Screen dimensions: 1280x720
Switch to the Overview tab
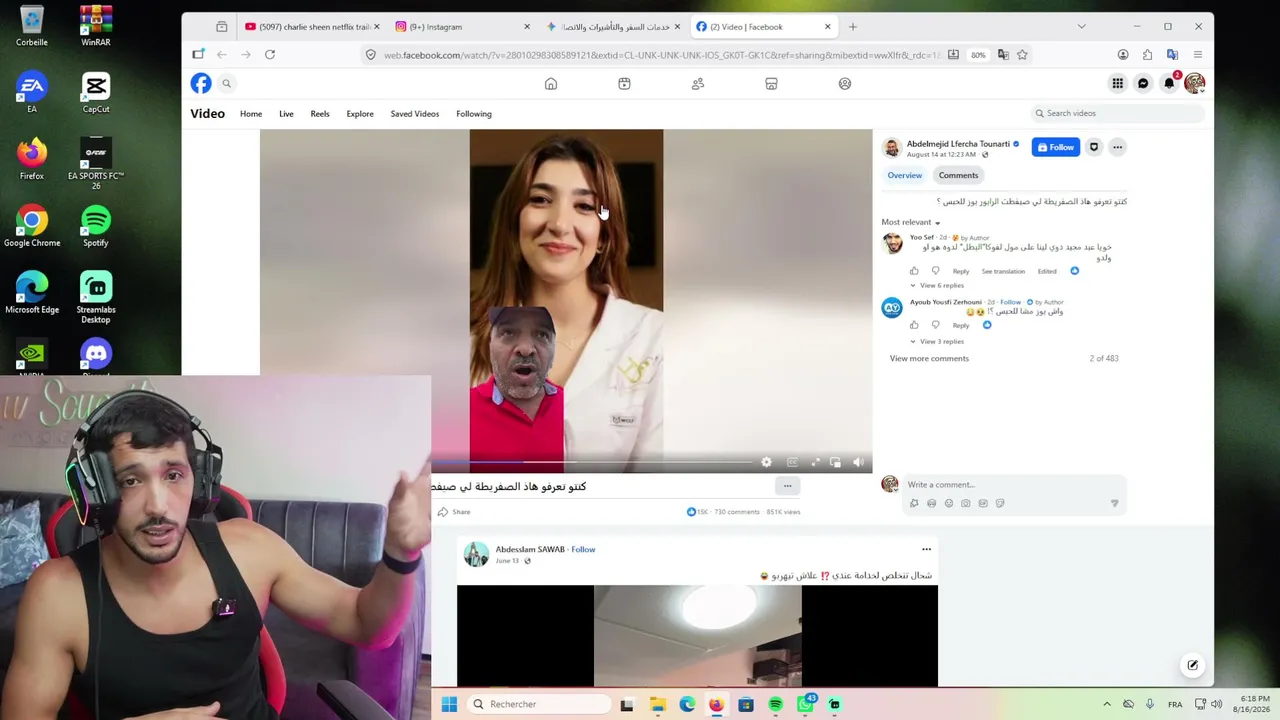pyautogui.click(x=905, y=176)
